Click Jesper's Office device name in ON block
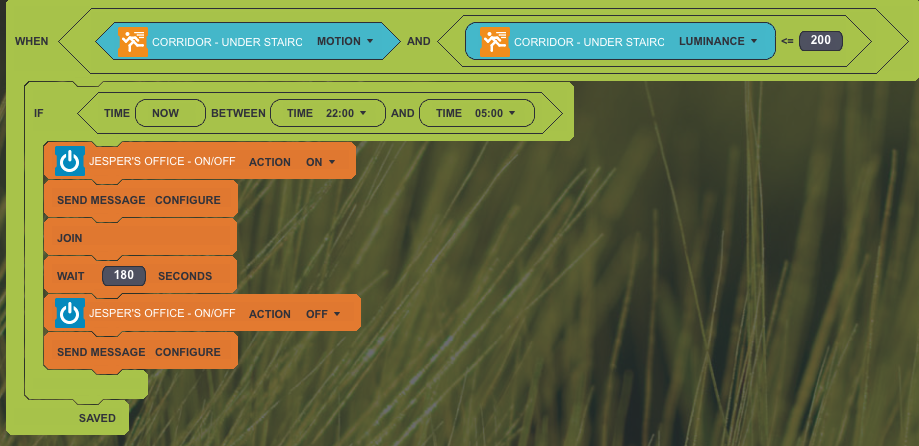 (162, 161)
